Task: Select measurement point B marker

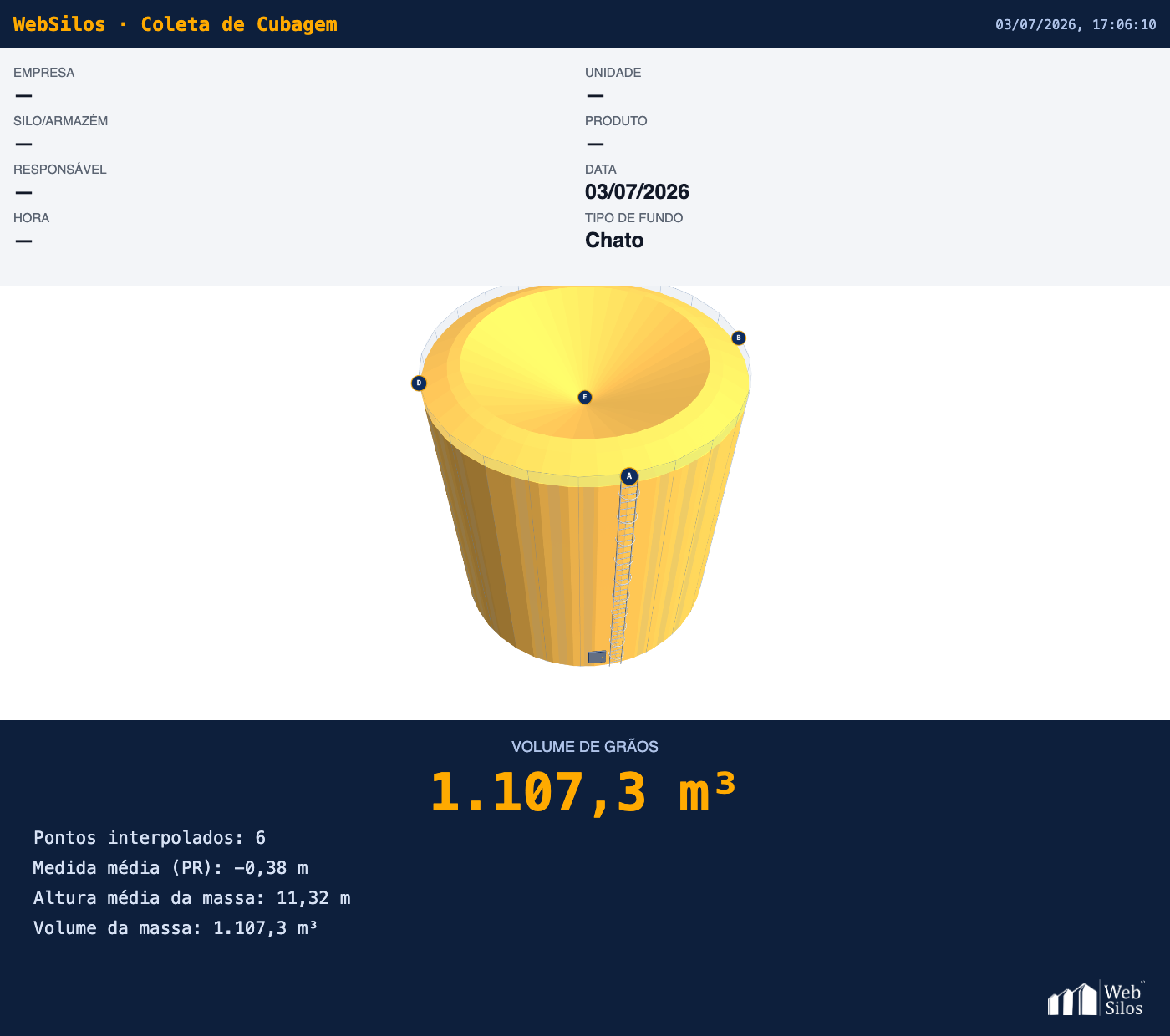Action: [x=739, y=338]
